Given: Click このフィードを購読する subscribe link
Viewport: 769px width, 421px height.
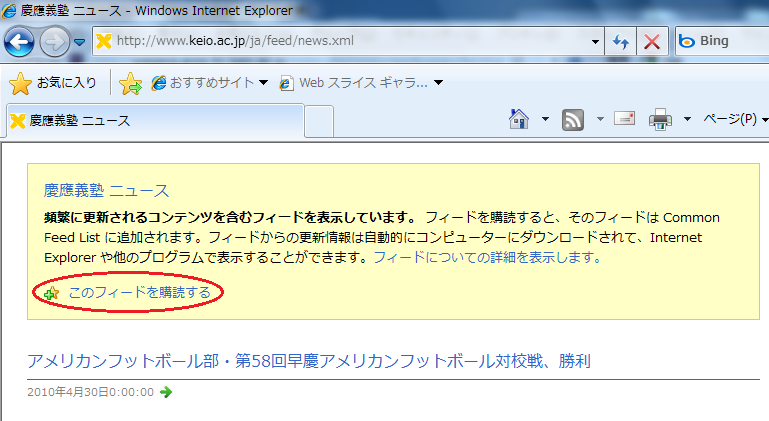Looking at the screenshot, I should pyautogui.click(x=139, y=292).
